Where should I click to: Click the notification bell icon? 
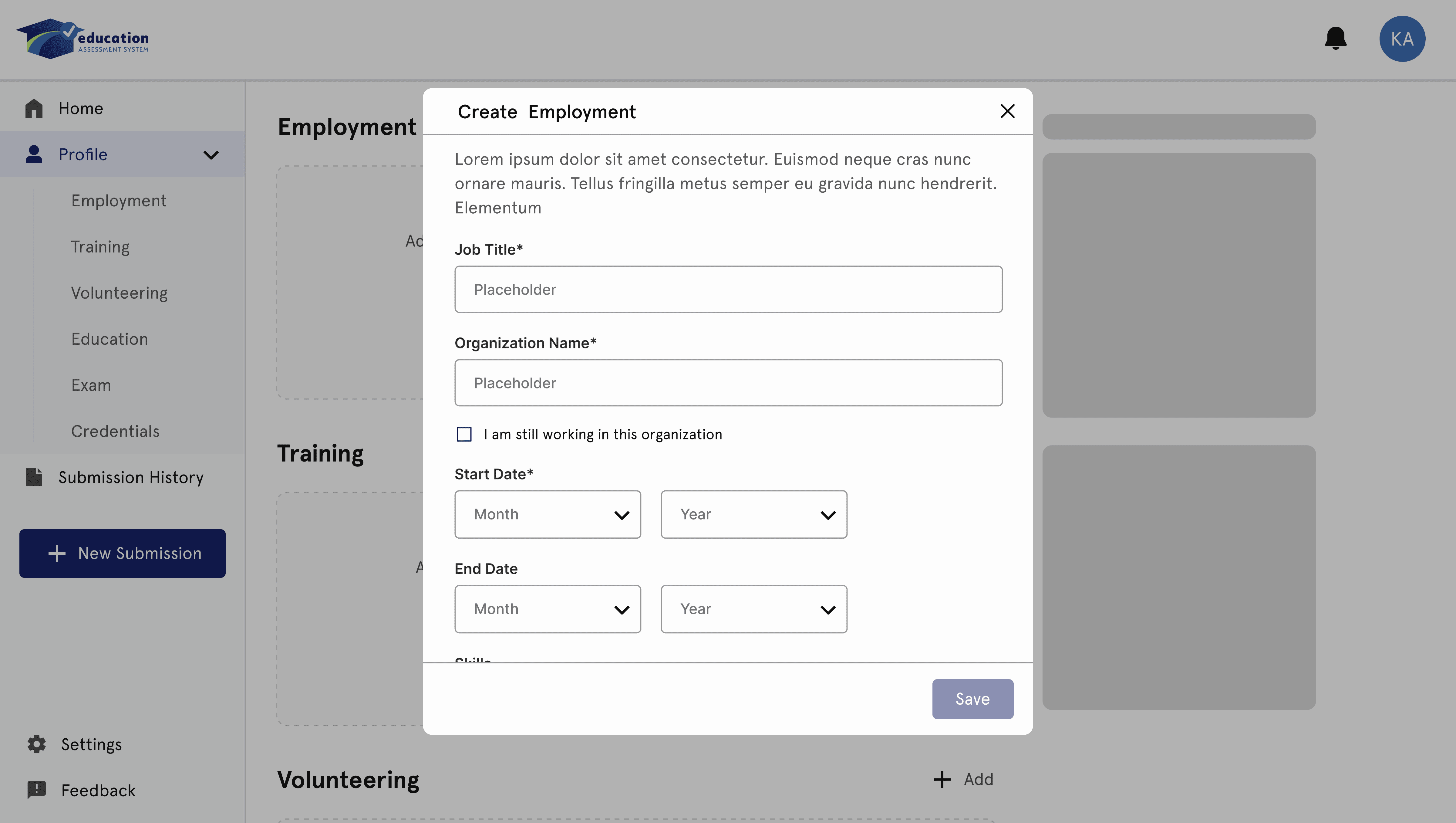(x=1336, y=39)
